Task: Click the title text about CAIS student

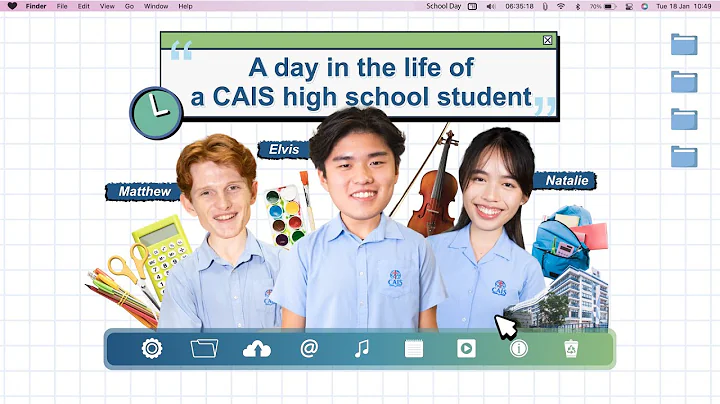Action: 361,82
